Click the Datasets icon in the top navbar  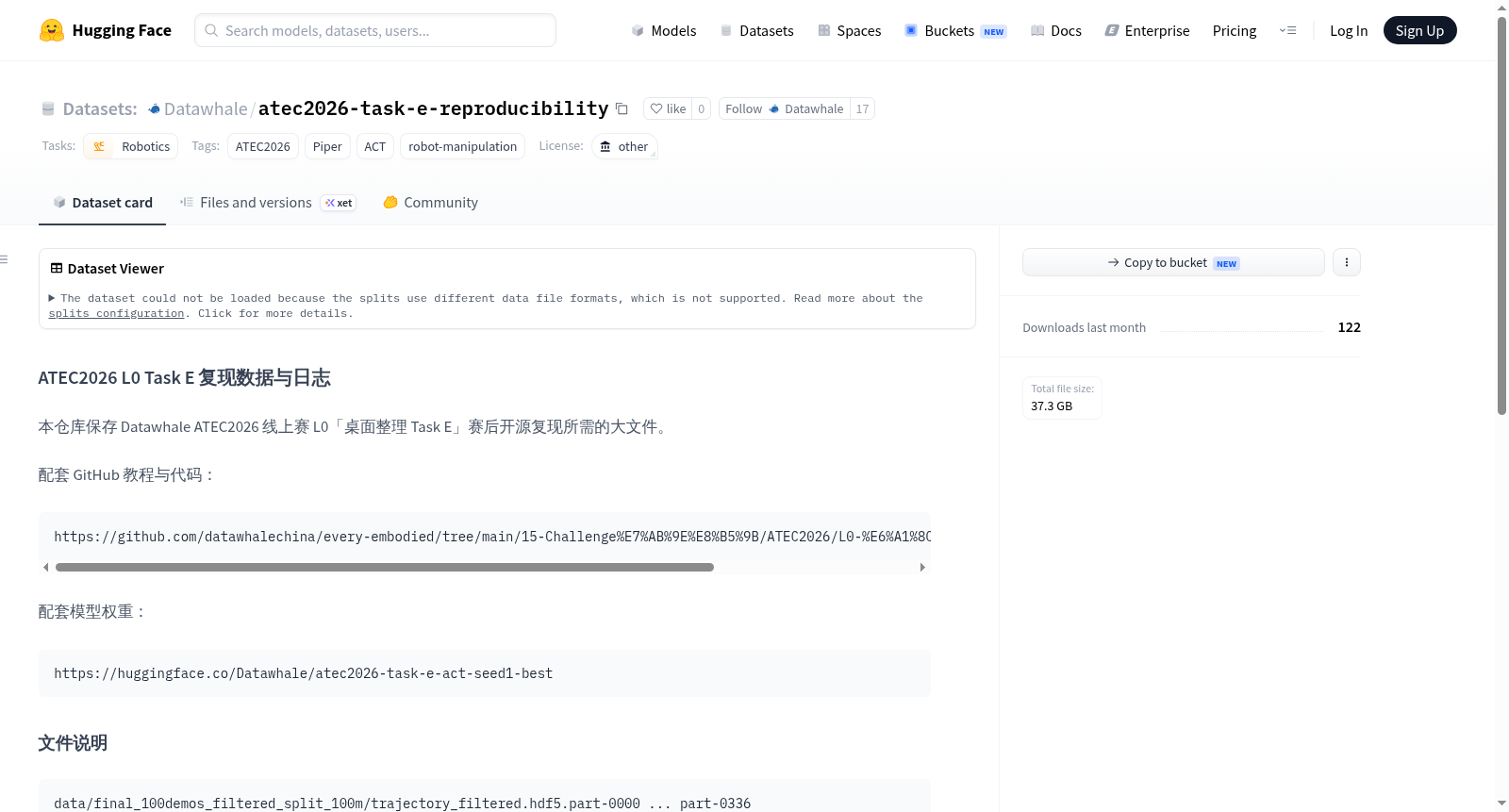(726, 30)
